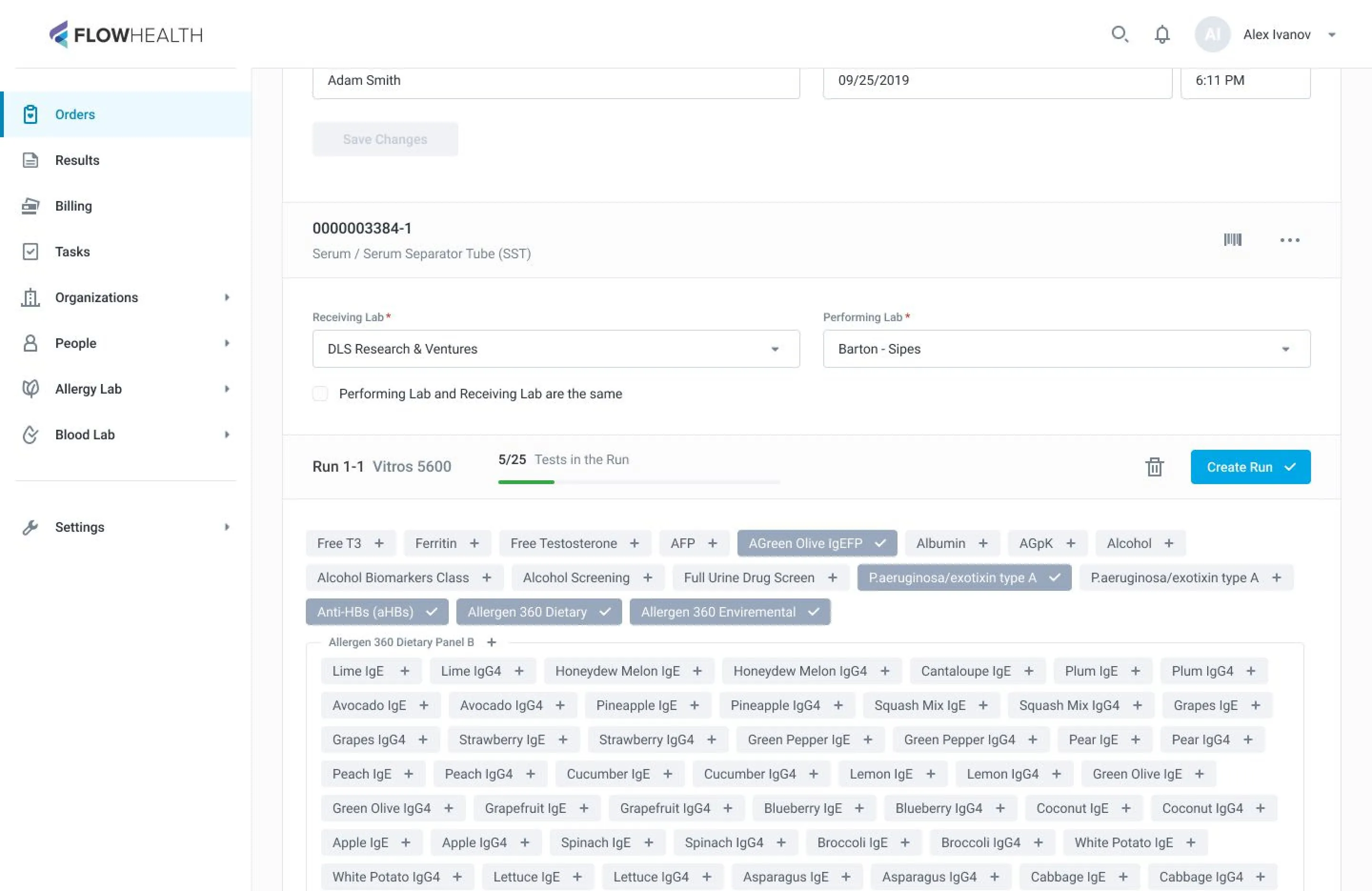Deselect Allergen 360 Dietary test
The width and height of the screenshot is (1372, 891).
[x=539, y=612]
